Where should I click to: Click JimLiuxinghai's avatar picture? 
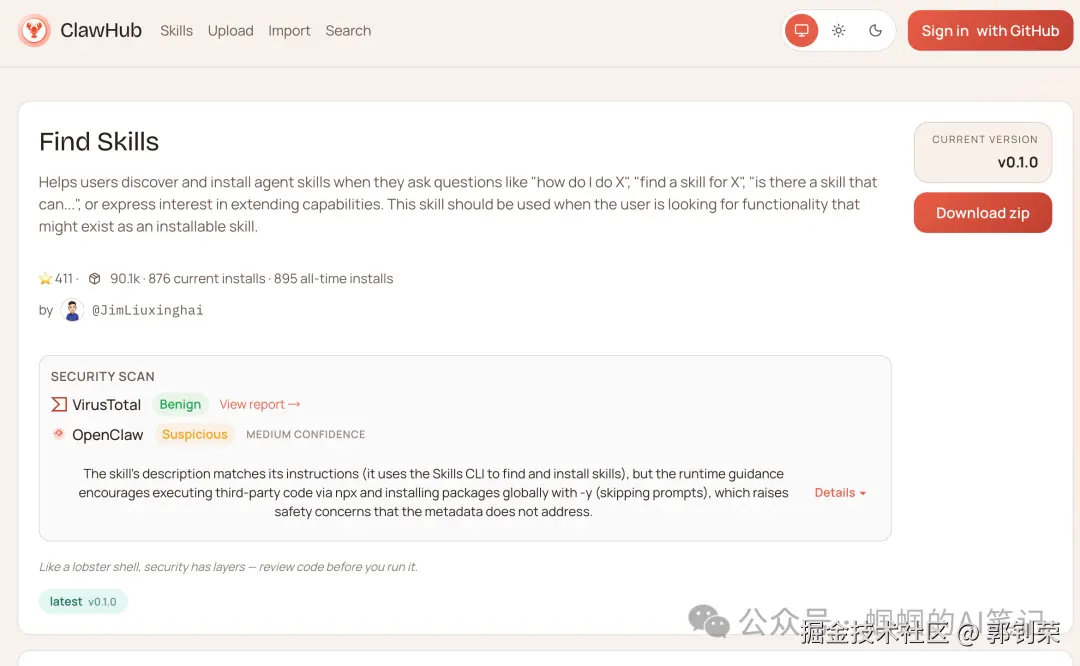72,309
